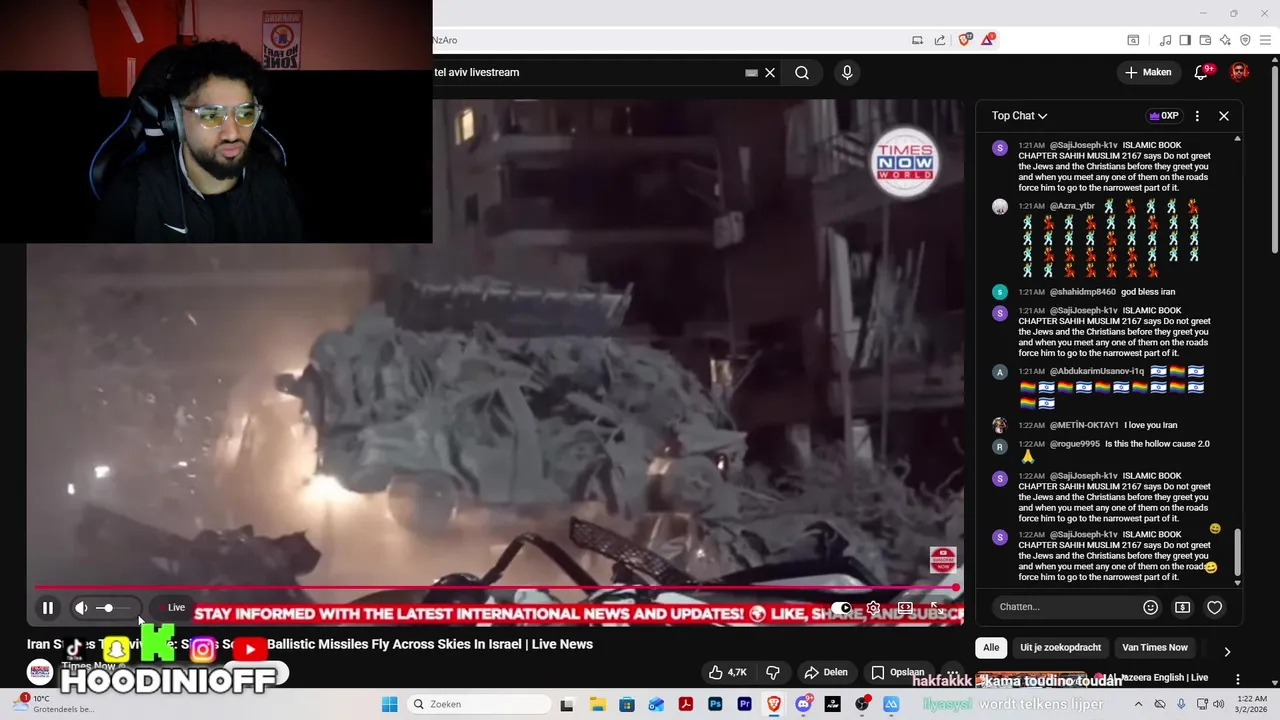This screenshot has width=1280, height=720.
Task: Mute the video volume speaker icon
Action: pos(81,607)
